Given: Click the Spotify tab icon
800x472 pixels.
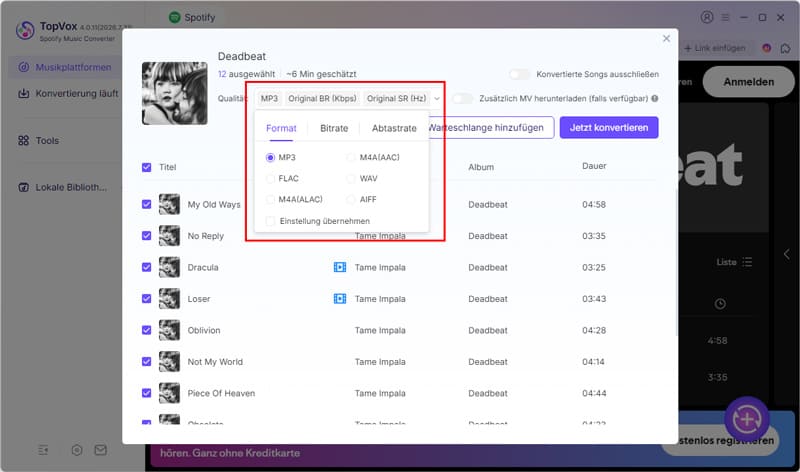Looking at the screenshot, I should [x=174, y=17].
